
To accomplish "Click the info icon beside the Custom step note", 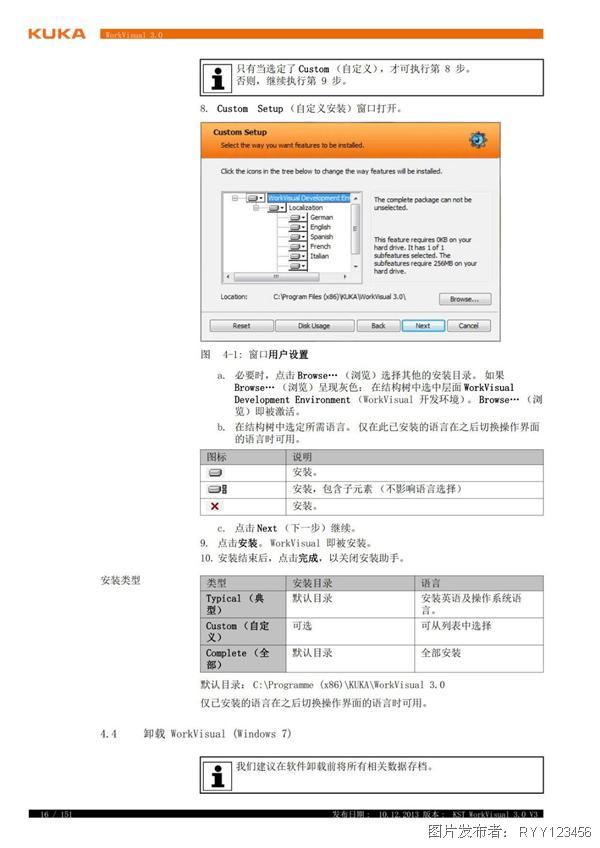I will 218,78.
